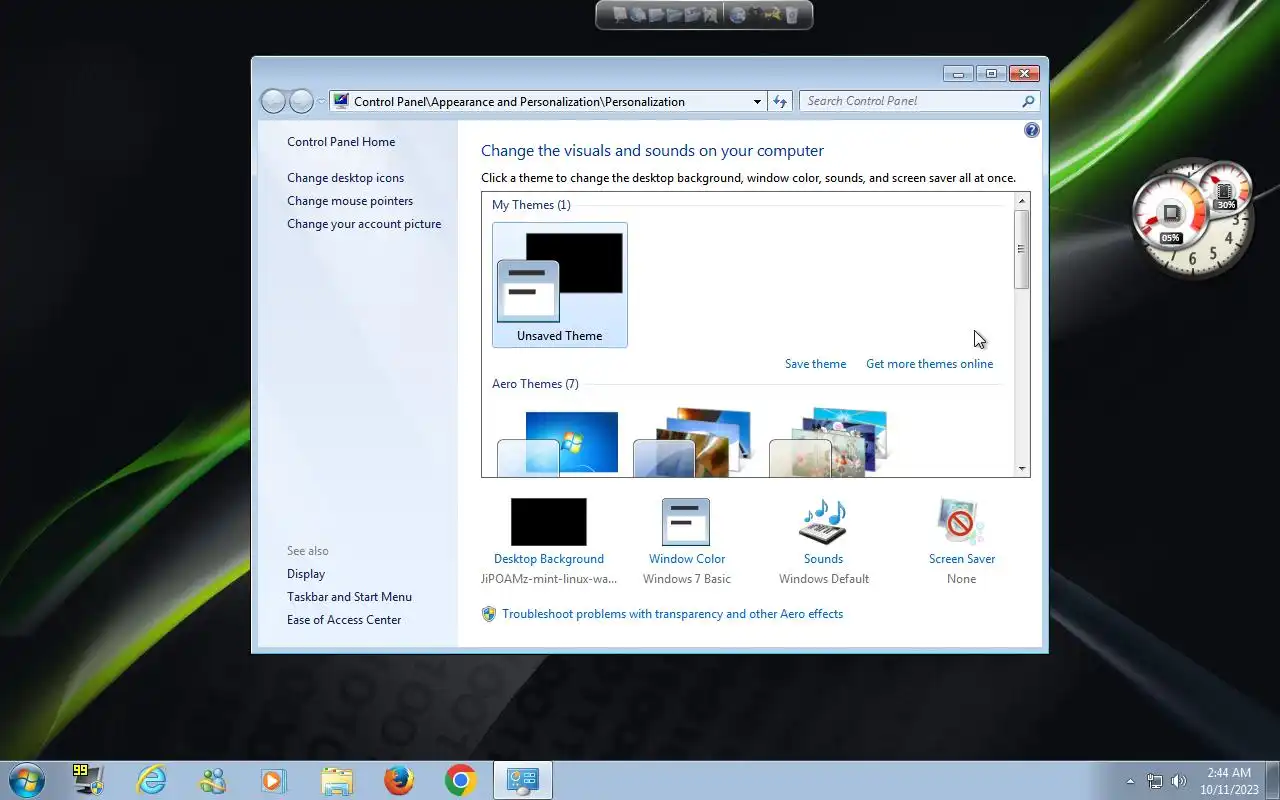This screenshot has height=800, width=1280.
Task: Open the clock showing 2:44 AM
Action: tap(1229, 781)
